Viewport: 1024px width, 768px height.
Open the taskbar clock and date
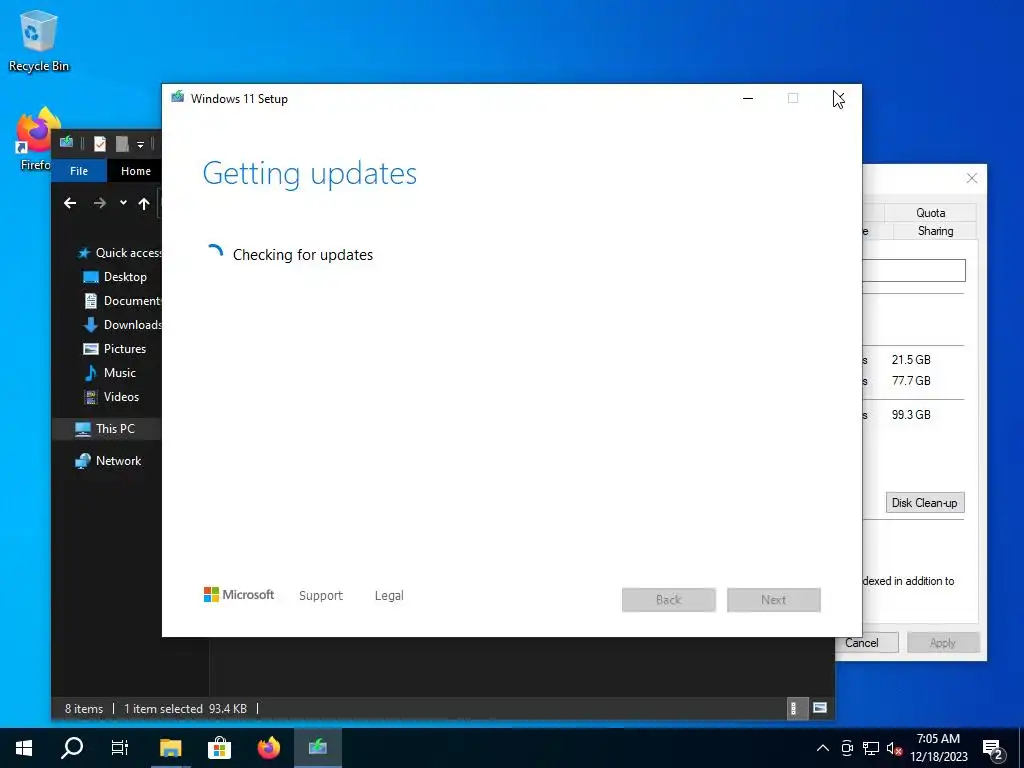(938, 748)
